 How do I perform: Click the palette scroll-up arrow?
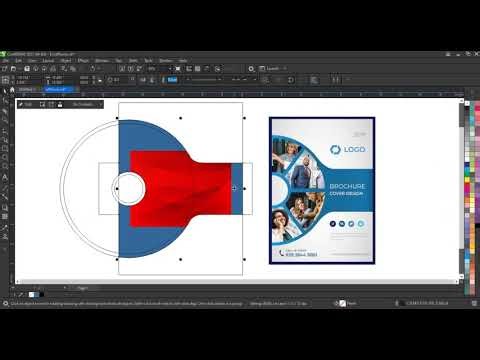pos(467,103)
